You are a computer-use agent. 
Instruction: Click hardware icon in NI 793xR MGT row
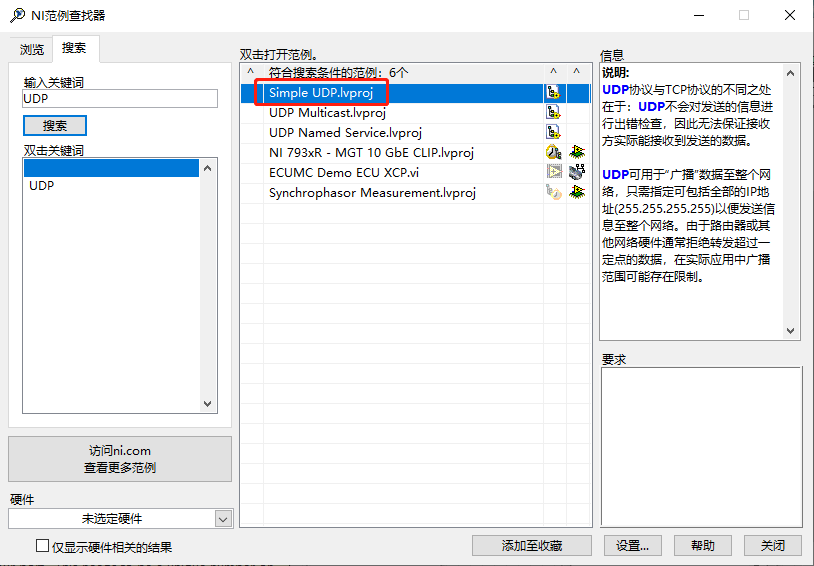[577, 153]
